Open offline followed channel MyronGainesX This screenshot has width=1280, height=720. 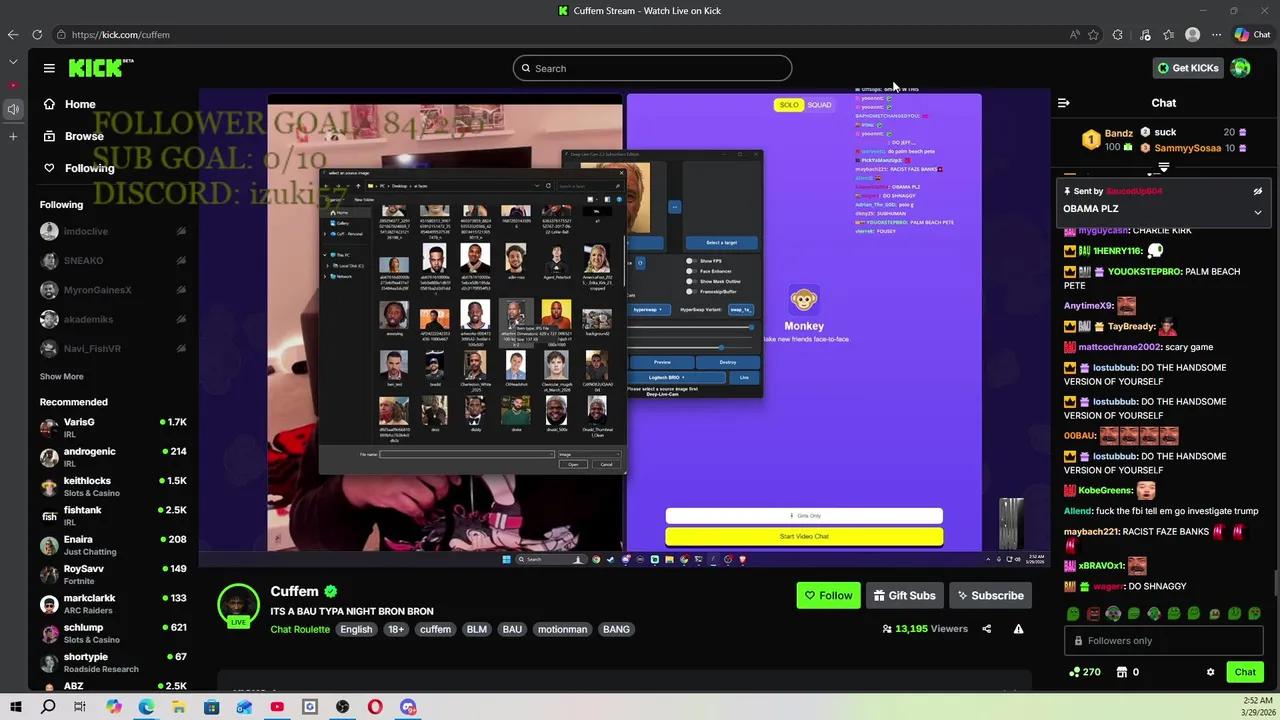(114, 290)
